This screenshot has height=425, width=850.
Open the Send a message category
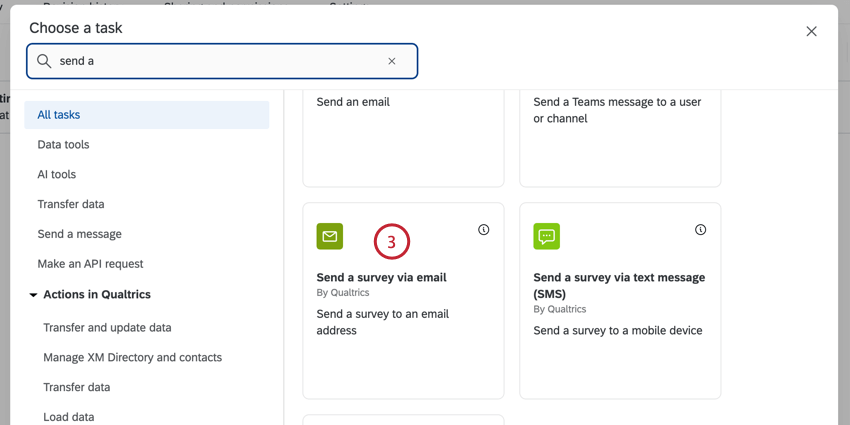[80, 234]
